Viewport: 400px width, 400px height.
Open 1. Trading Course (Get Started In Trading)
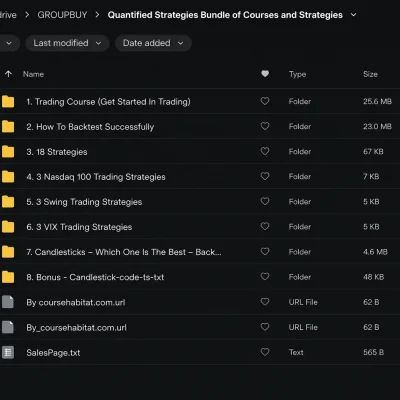click(x=109, y=102)
